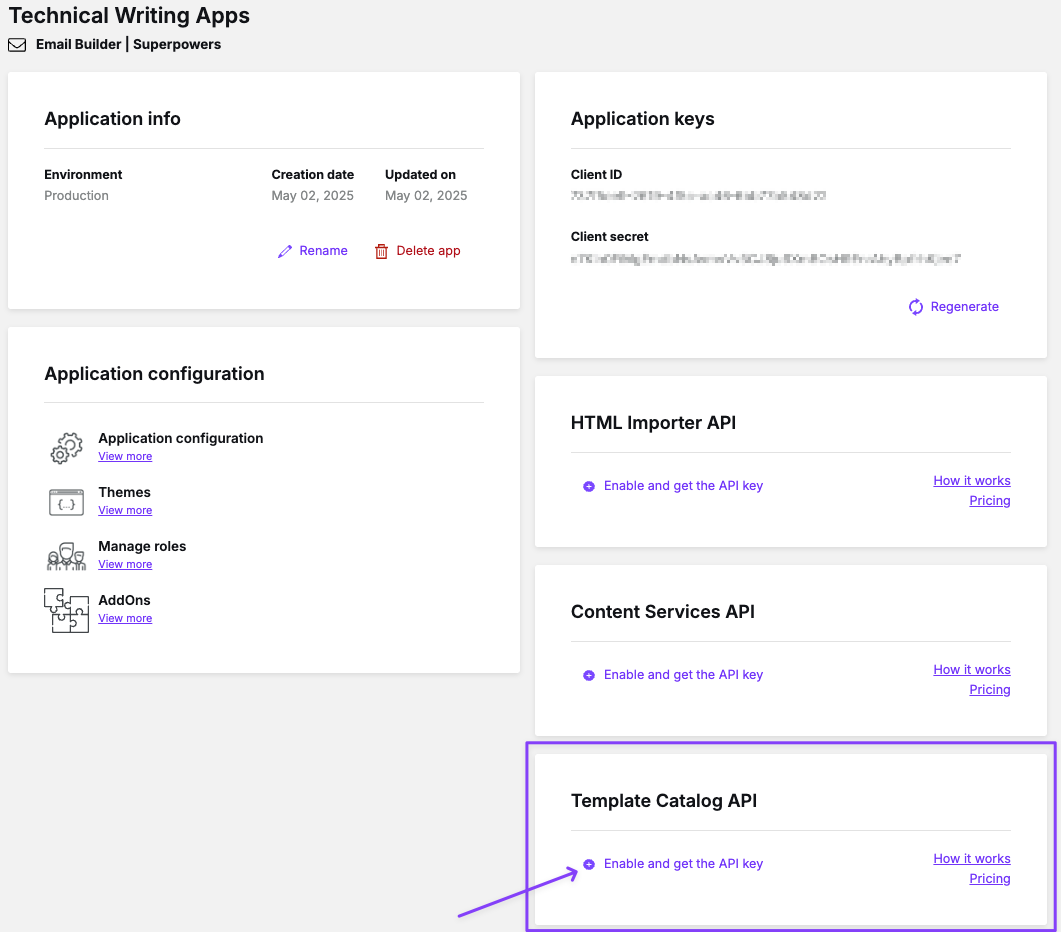The height and width of the screenshot is (932, 1061).
Task: Click the AddOns puzzle pieces icon
Action: [66, 610]
